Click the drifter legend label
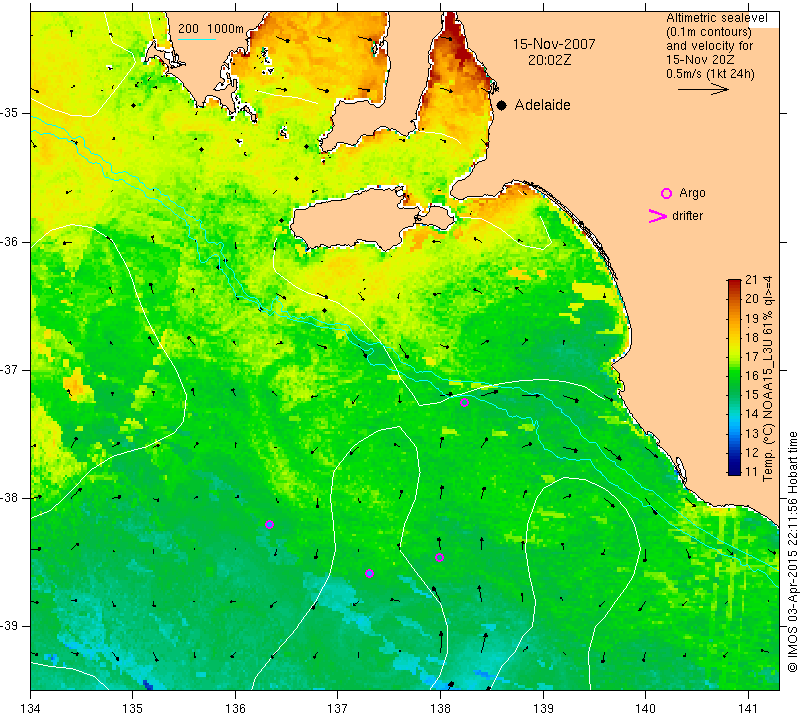Viewport: 800px width, 720px height. 687,216
